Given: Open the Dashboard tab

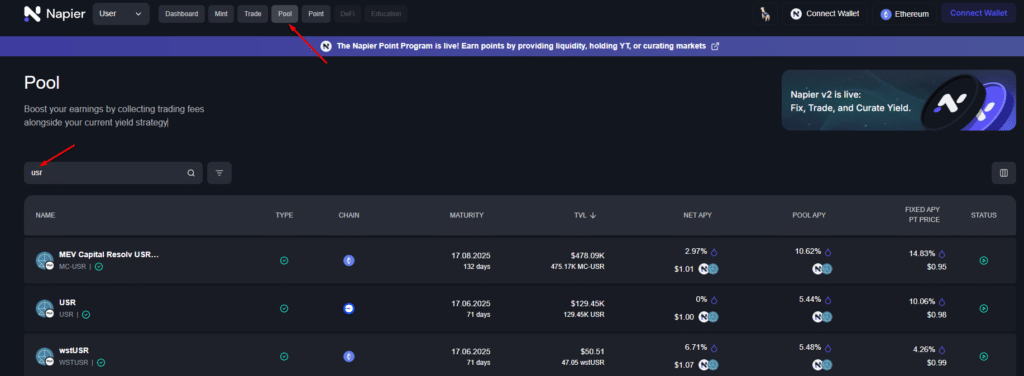Looking at the screenshot, I should [182, 14].
